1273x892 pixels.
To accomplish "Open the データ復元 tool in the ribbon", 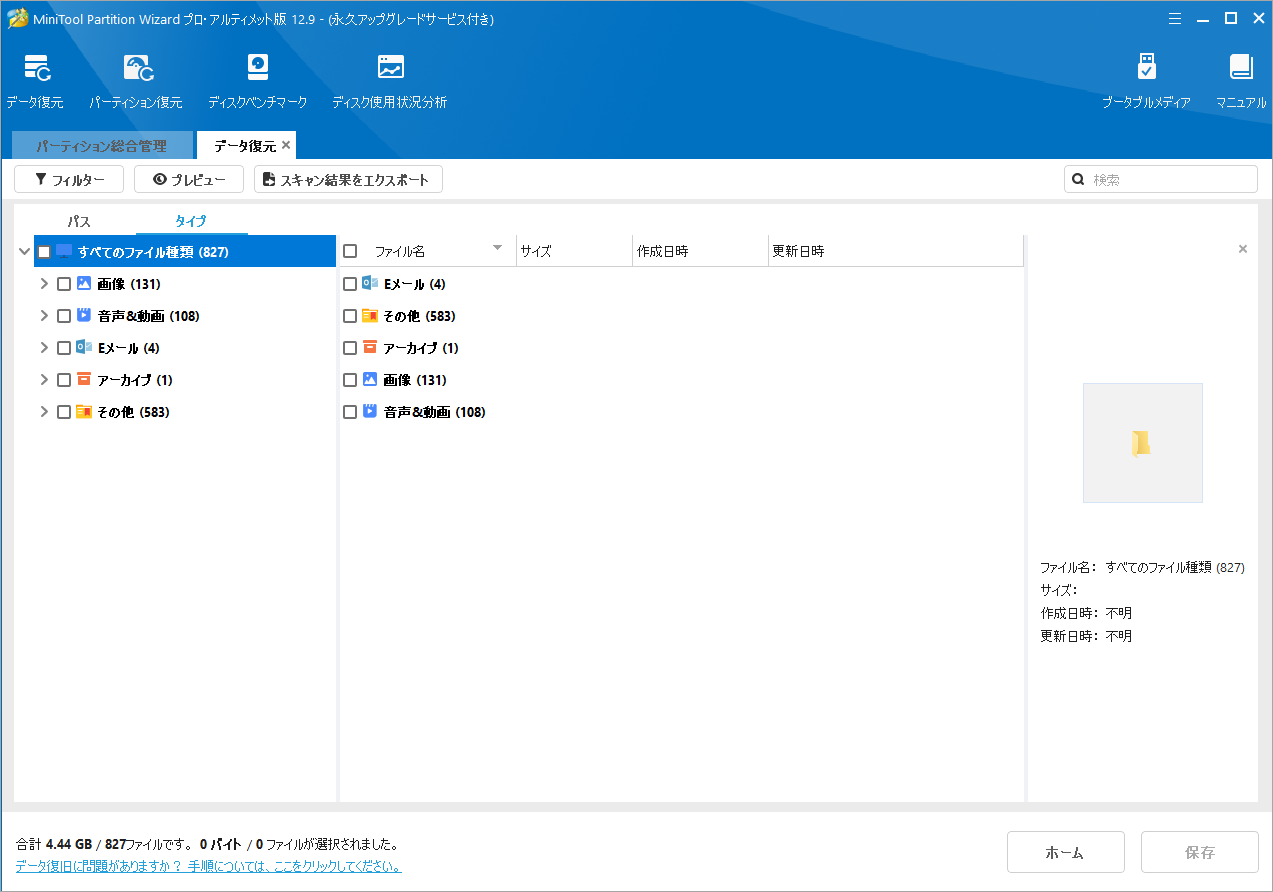I will coord(35,81).
